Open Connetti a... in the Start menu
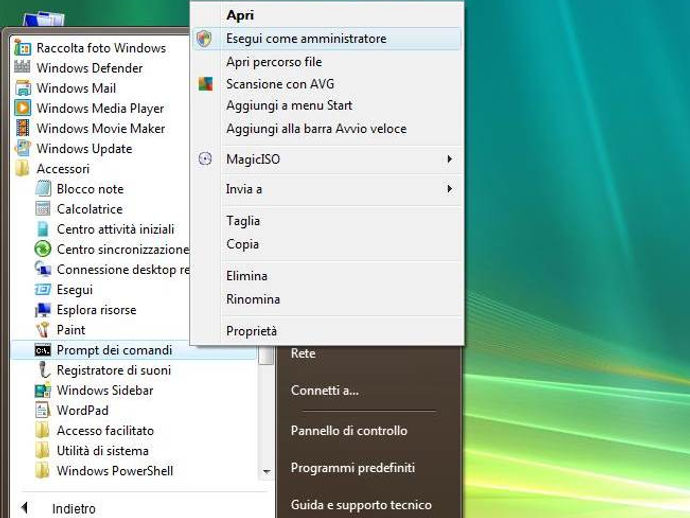690x518 pixels. point(325,390)
